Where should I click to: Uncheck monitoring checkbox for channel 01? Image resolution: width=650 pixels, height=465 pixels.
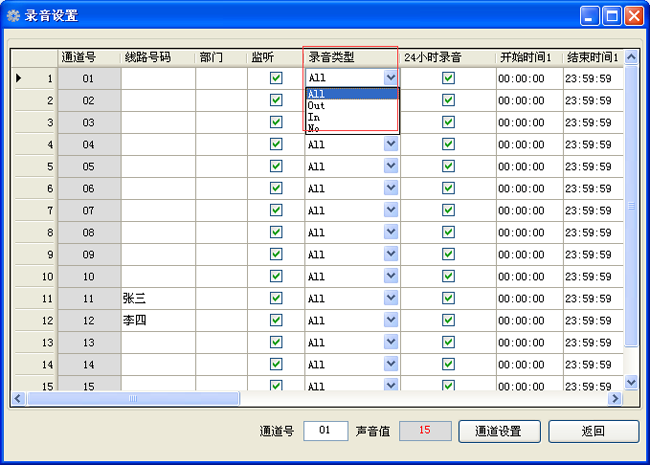click(276, 78)
